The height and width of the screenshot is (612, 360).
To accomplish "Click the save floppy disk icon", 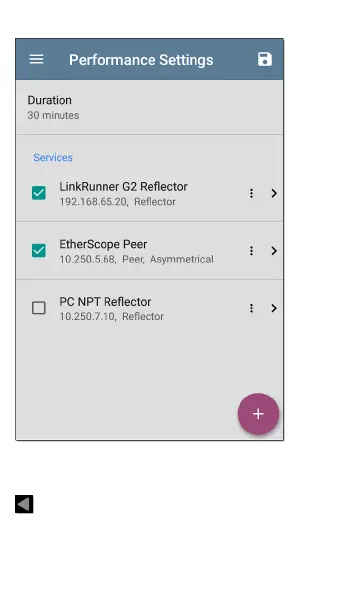I will (x=265, y=59).
